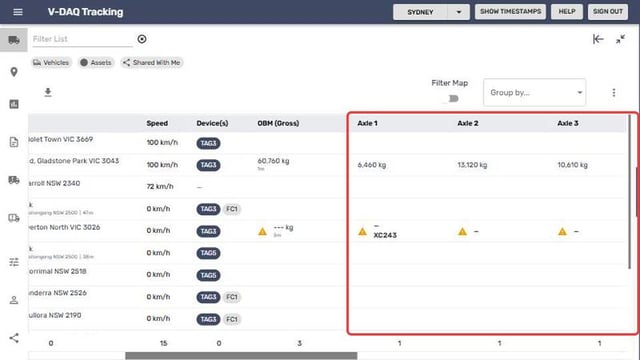Viewport: 640px width, 360px height.
Task: Sort by the OBM (Gross) column header
Action: click(x=278, y=123)
